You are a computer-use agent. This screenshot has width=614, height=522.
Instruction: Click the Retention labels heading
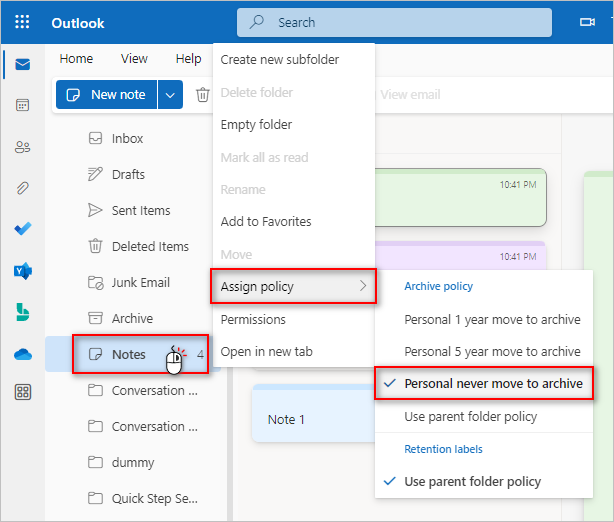pos(443,449)
